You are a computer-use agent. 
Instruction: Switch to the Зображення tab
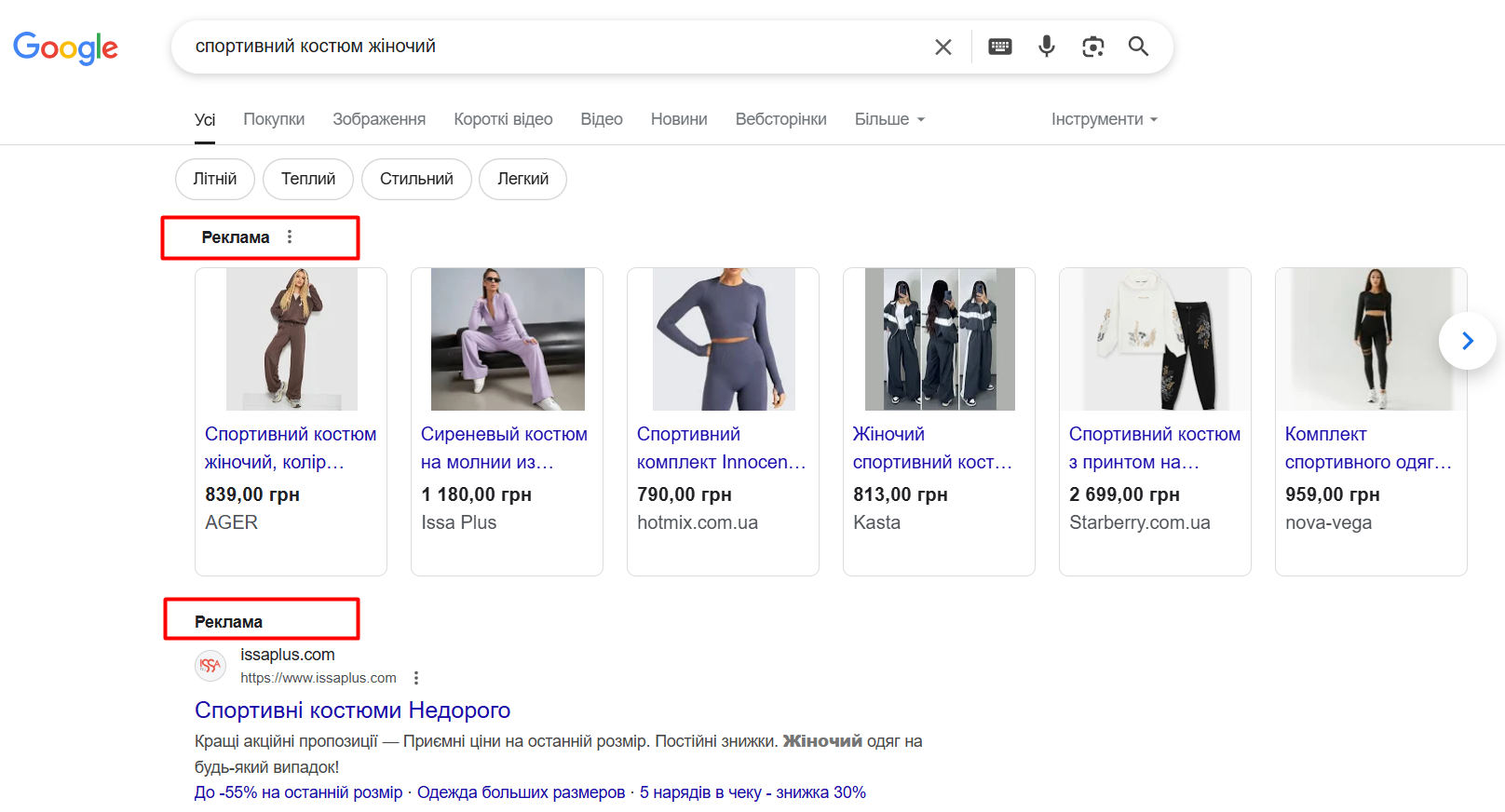pos(379,119)
